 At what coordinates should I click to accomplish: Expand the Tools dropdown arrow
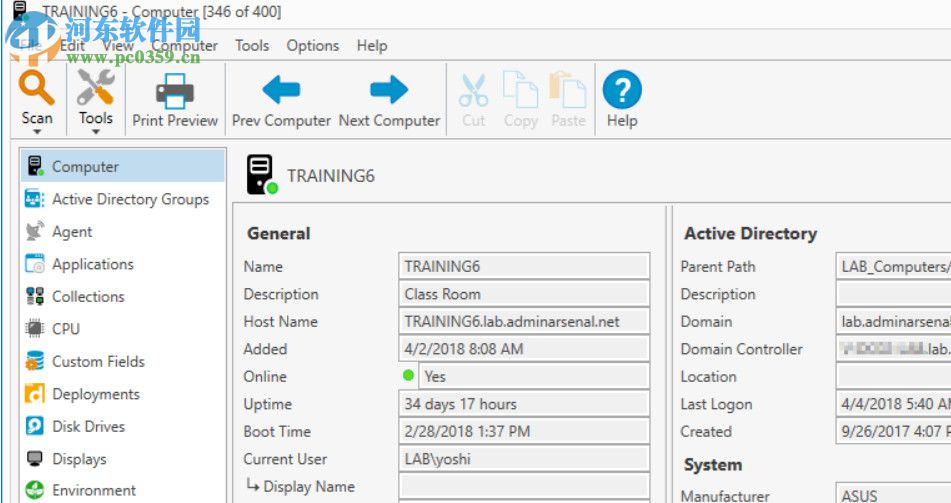96,132
